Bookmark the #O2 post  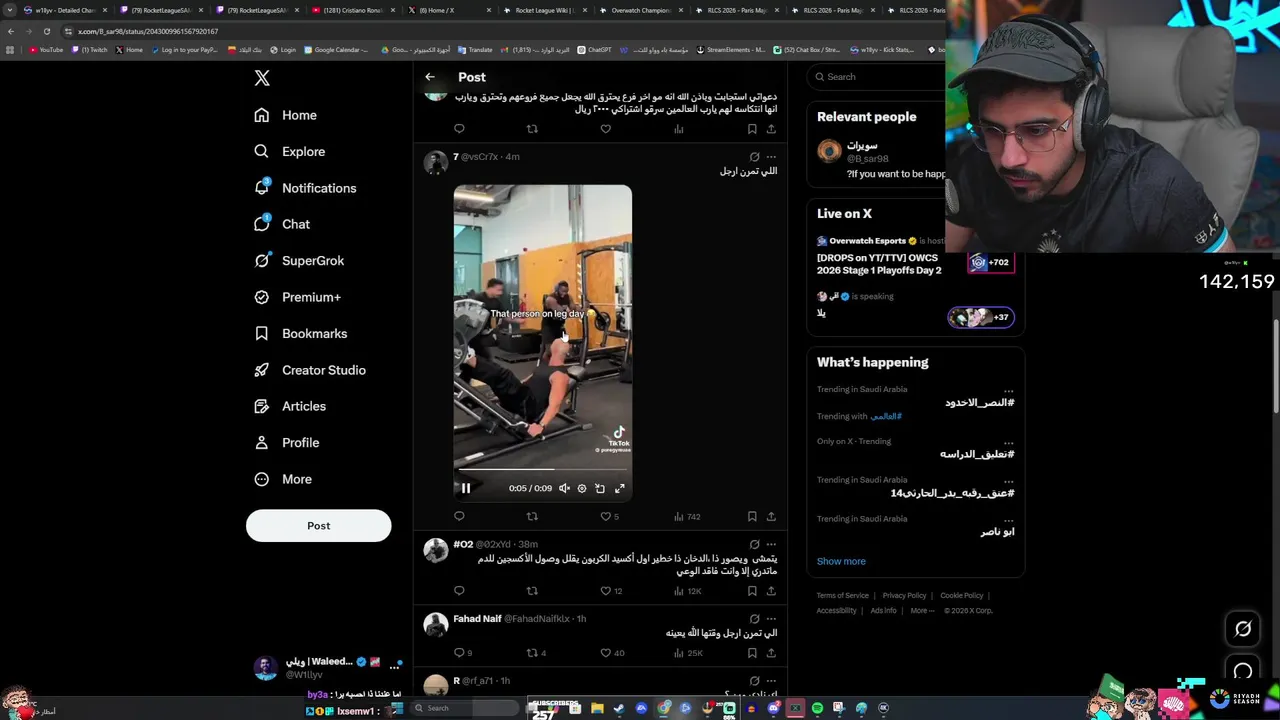point(752,591)
